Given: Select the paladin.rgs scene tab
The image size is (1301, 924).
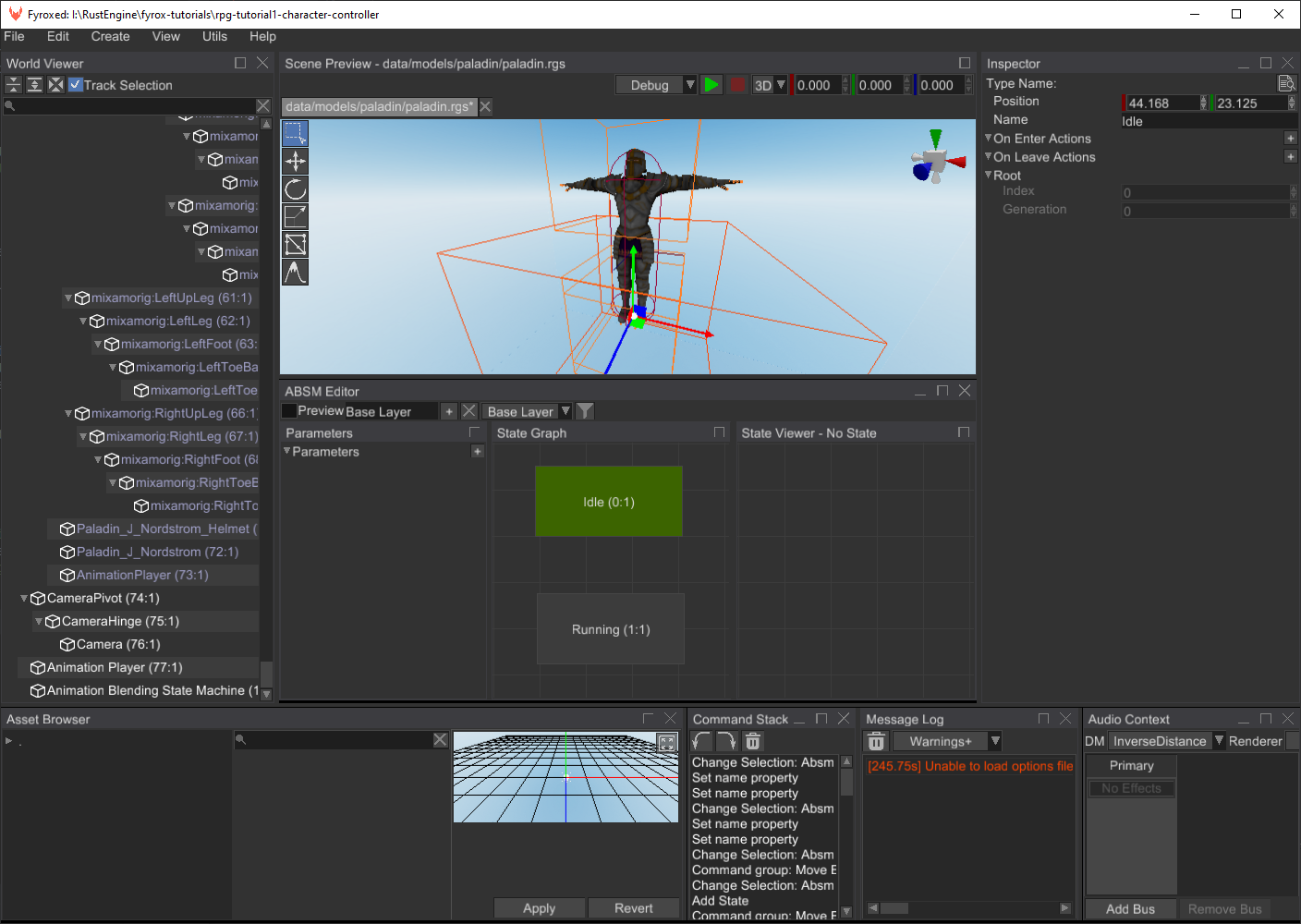Looking at the screenshot, I should click(379, 106).
